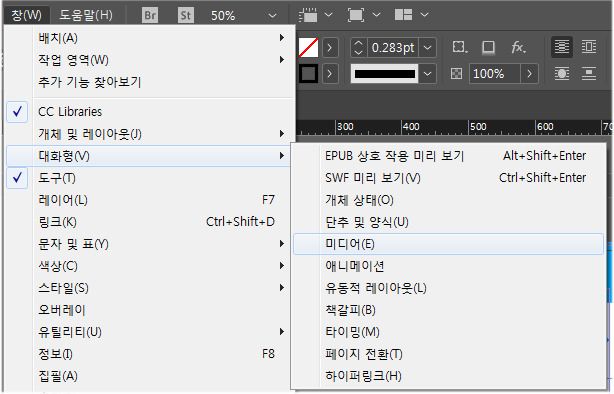Select wrap around object shape icon
The height and width of the screenshot is (394, 614).
coord(562,74)
